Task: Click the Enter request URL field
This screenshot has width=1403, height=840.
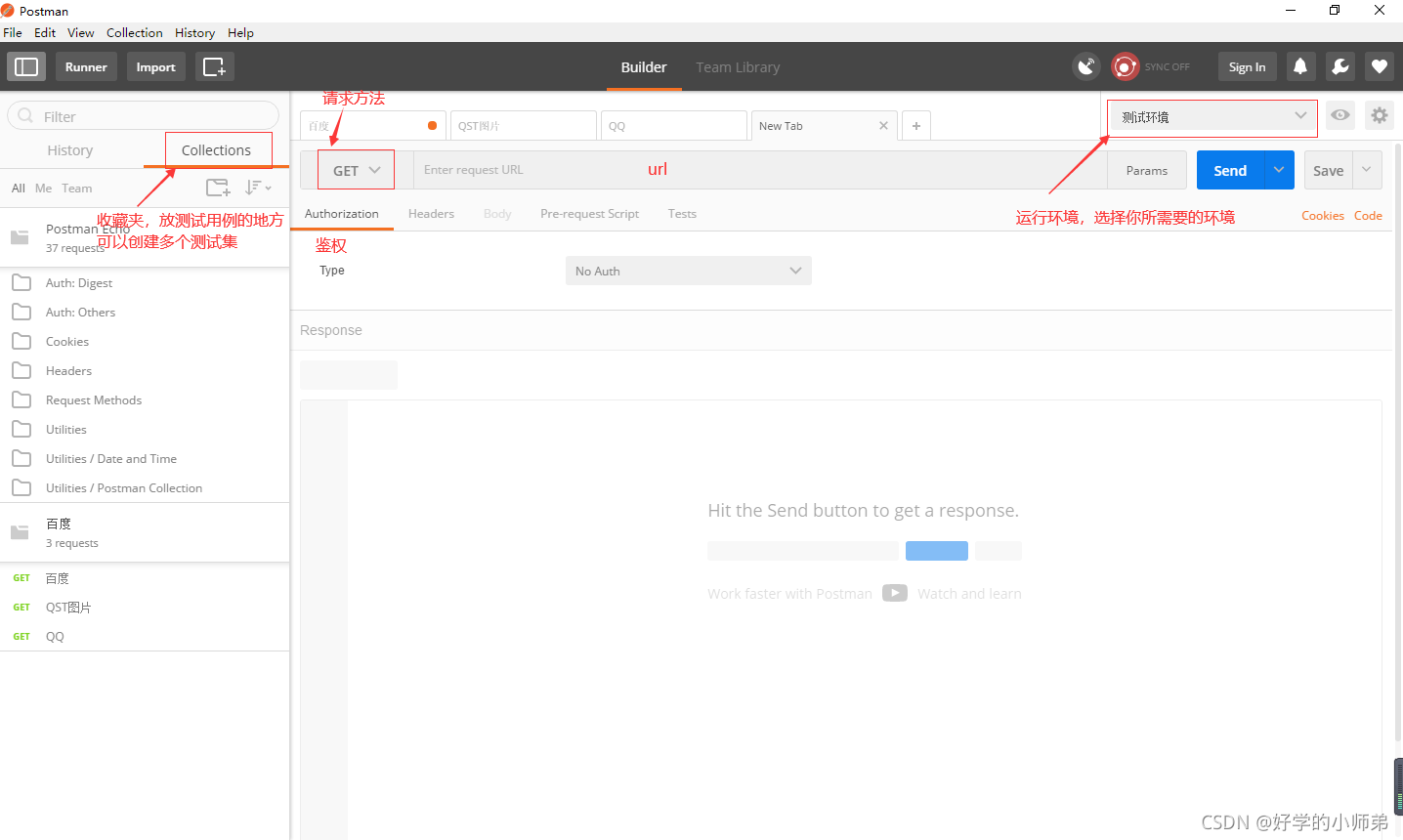Action: (x=760, y=170)
